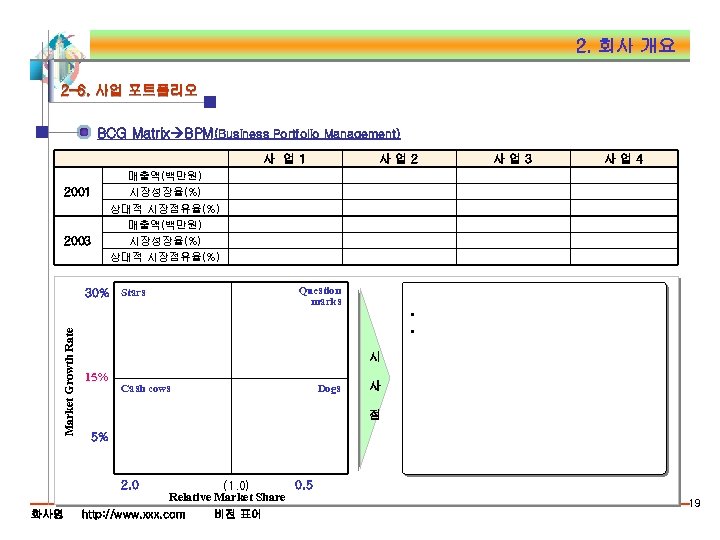This screenshot has height=540, width=720.
Task: Select the '2.0' horizontal axis value
Action: tap(130, 485)
